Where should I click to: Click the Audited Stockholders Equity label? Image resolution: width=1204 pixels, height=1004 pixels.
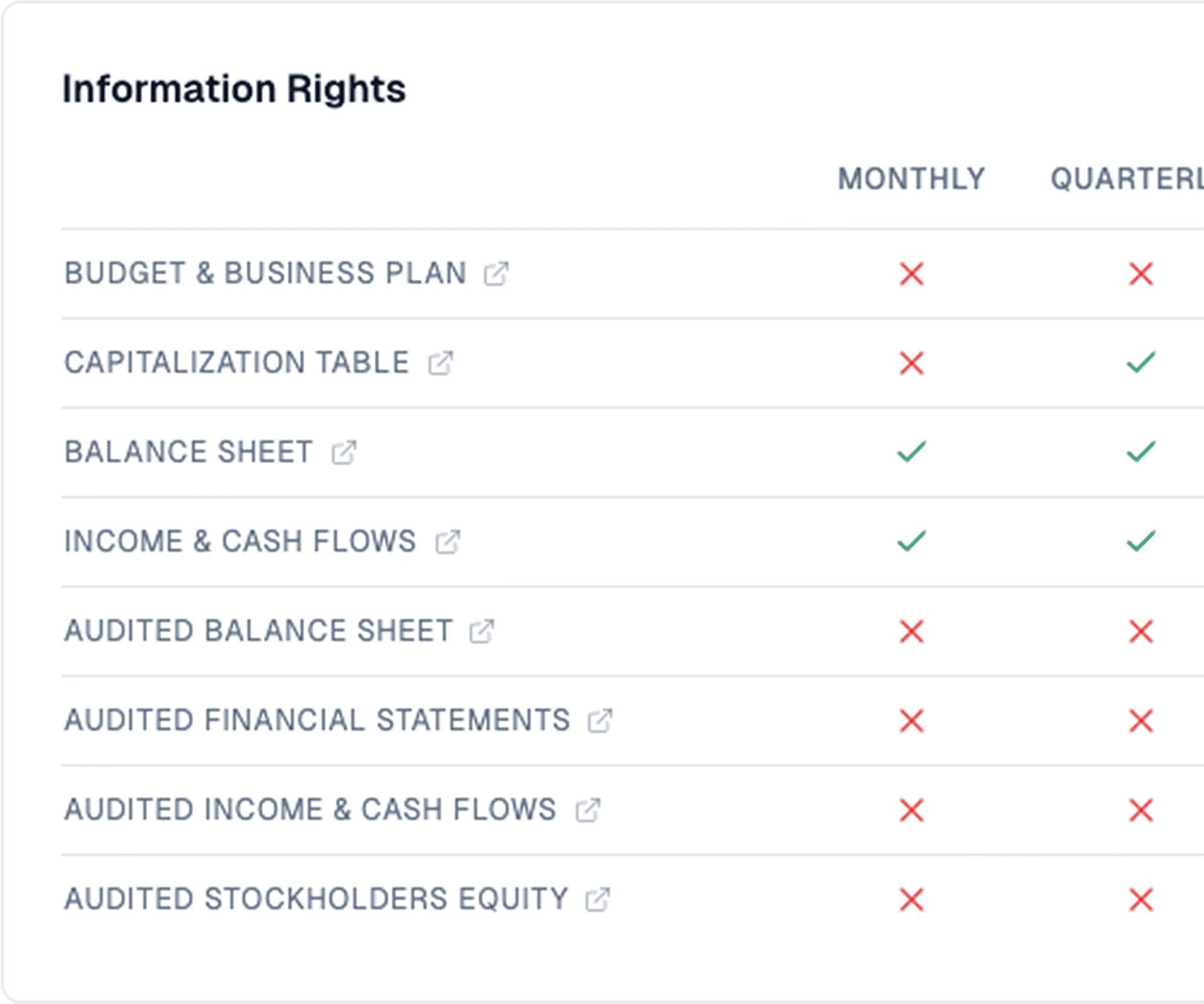(316, 899)
